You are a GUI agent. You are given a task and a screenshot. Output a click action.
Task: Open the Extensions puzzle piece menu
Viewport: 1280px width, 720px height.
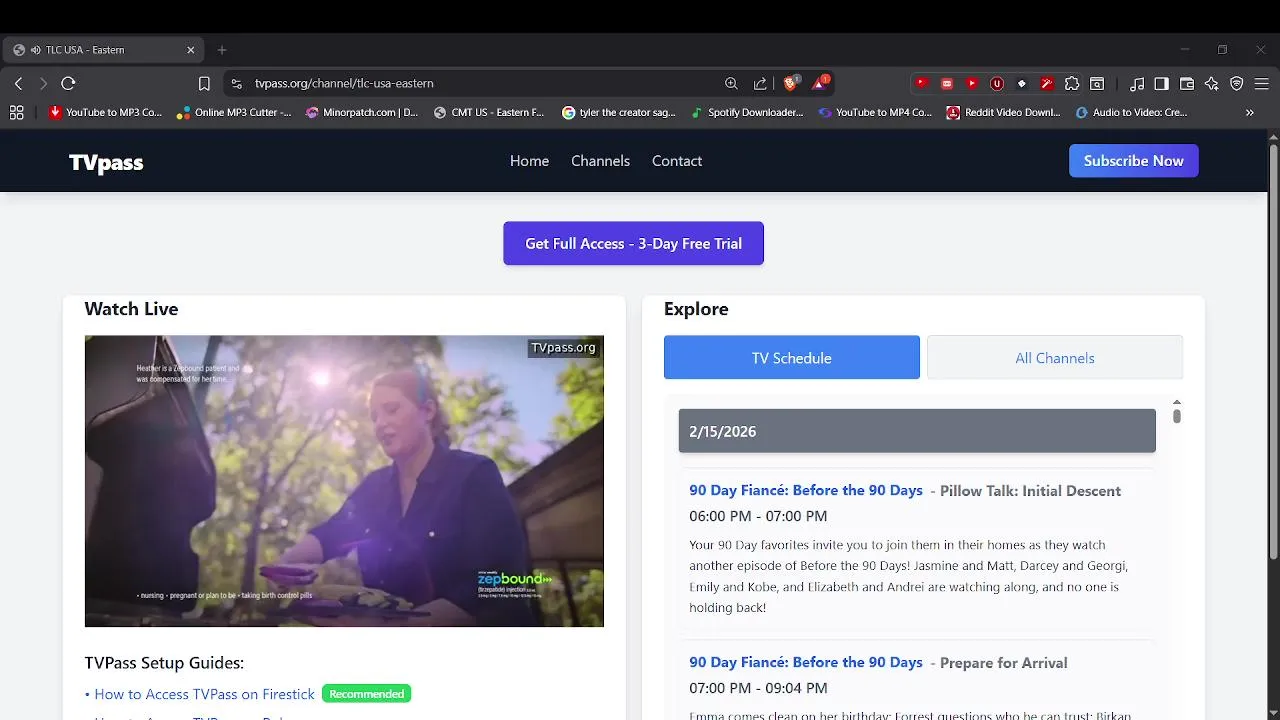pyautogui.click(x=1072, y=84)
